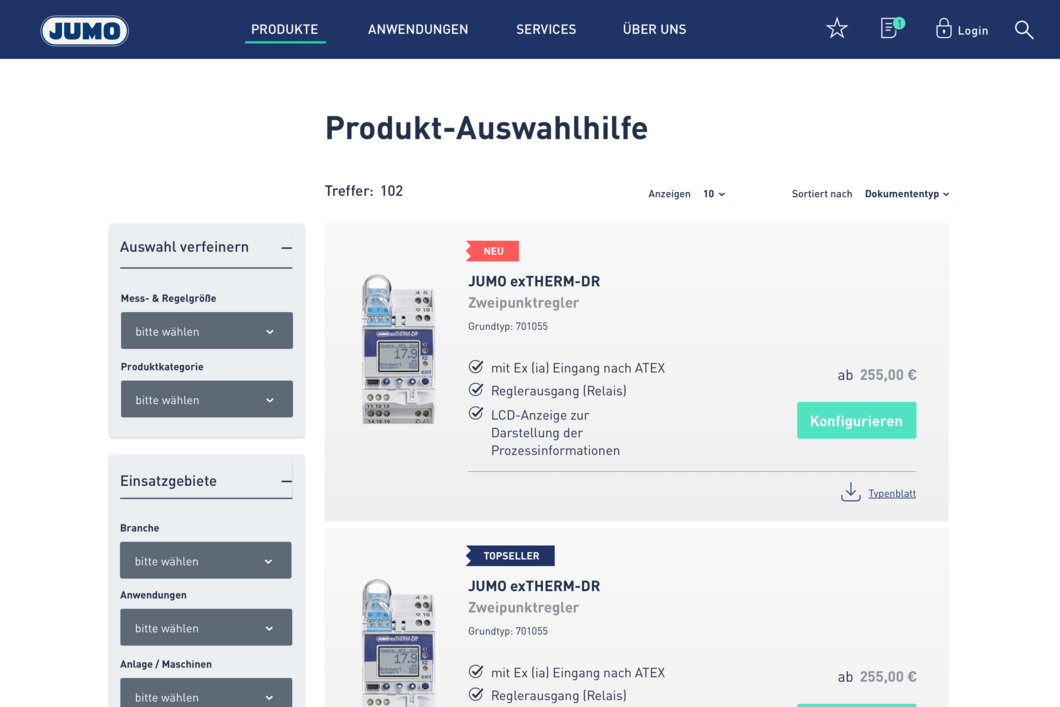The image size is (1060, 707).
Task: Collapse the Auswahl verfeinern panel
Action: tap(286, 248)
